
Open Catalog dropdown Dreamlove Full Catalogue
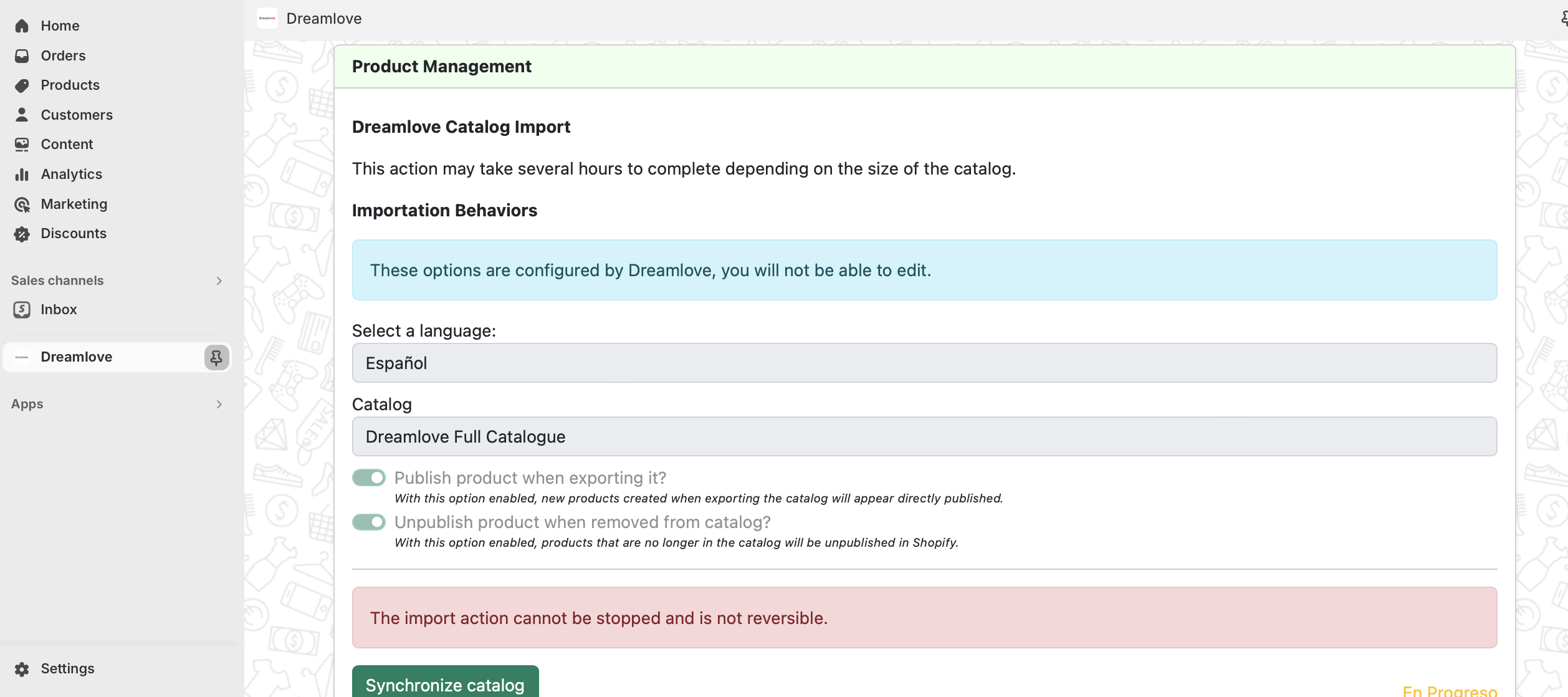(924, 436)
